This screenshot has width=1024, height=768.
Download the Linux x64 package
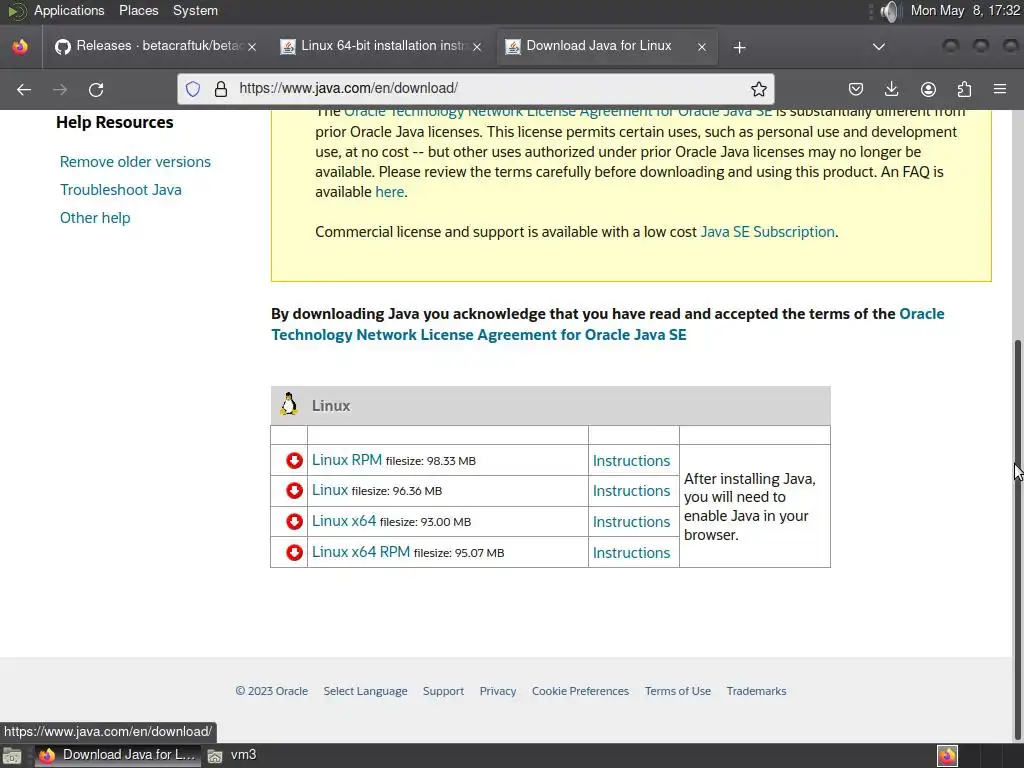344,520
